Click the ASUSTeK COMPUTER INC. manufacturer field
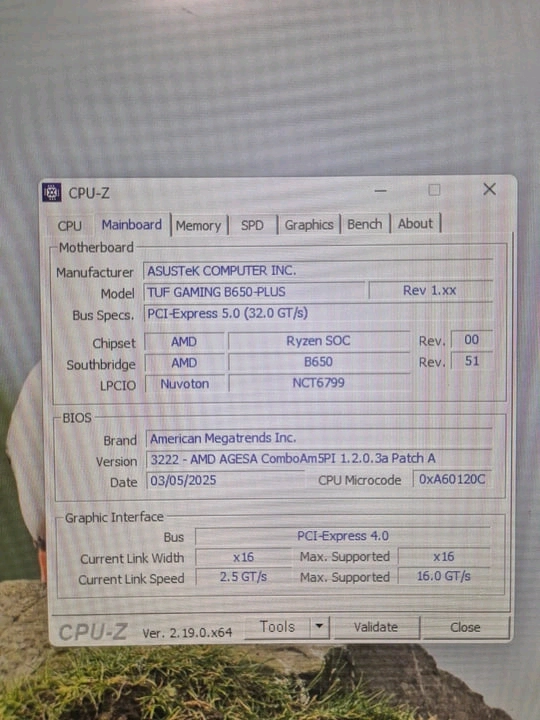The height and width of the screenshot is (720, 540). pyautogui.click(x=318, y=270)
